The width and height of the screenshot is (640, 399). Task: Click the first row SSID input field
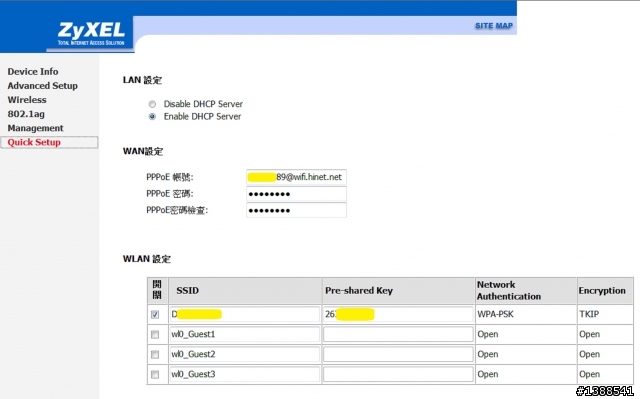pyautogui.click(x=244, y=314)
